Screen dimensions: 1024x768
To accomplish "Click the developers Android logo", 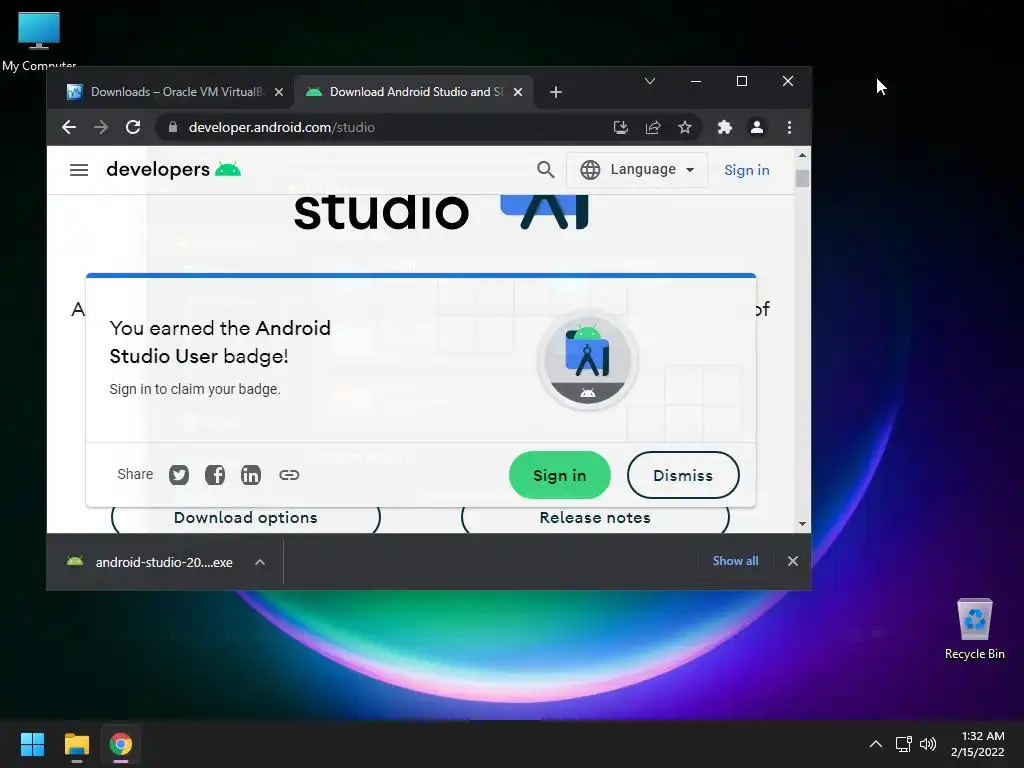I will 173,169.
